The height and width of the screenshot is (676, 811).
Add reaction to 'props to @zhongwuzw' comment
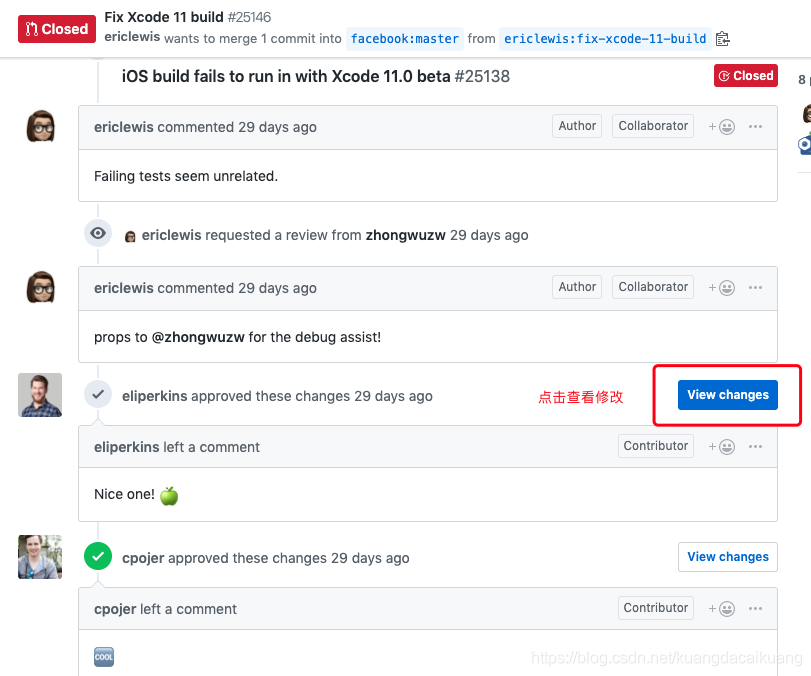pyautogui.click(x=722, y=288)
